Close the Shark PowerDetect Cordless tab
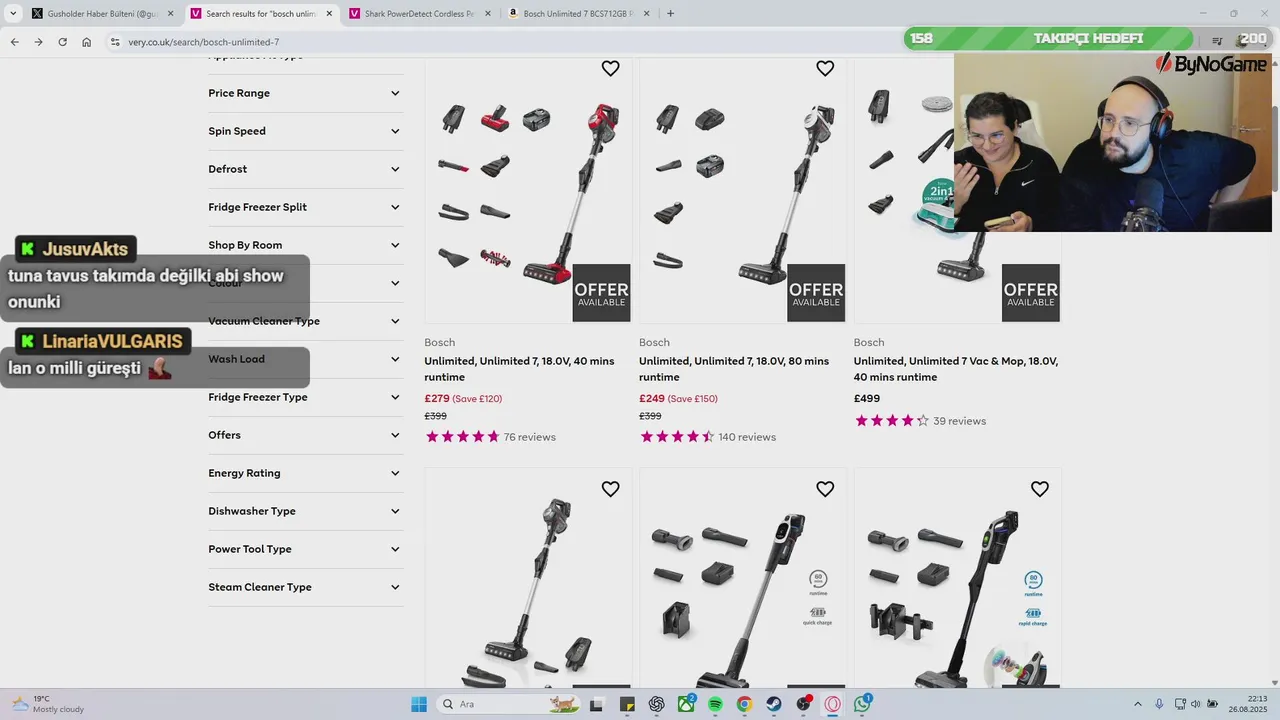The width and height of the screenshot is (1280, 720). (x=487, y=14)
